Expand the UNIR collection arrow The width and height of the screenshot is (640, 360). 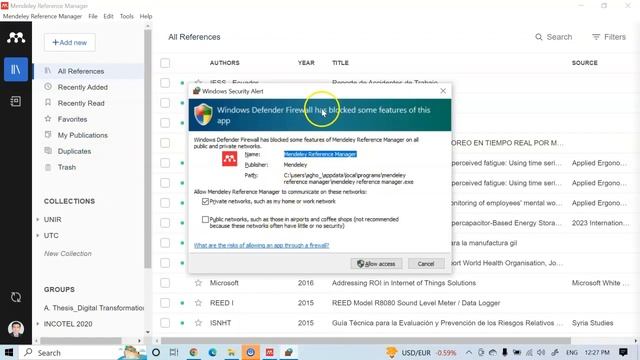point(38,220)
